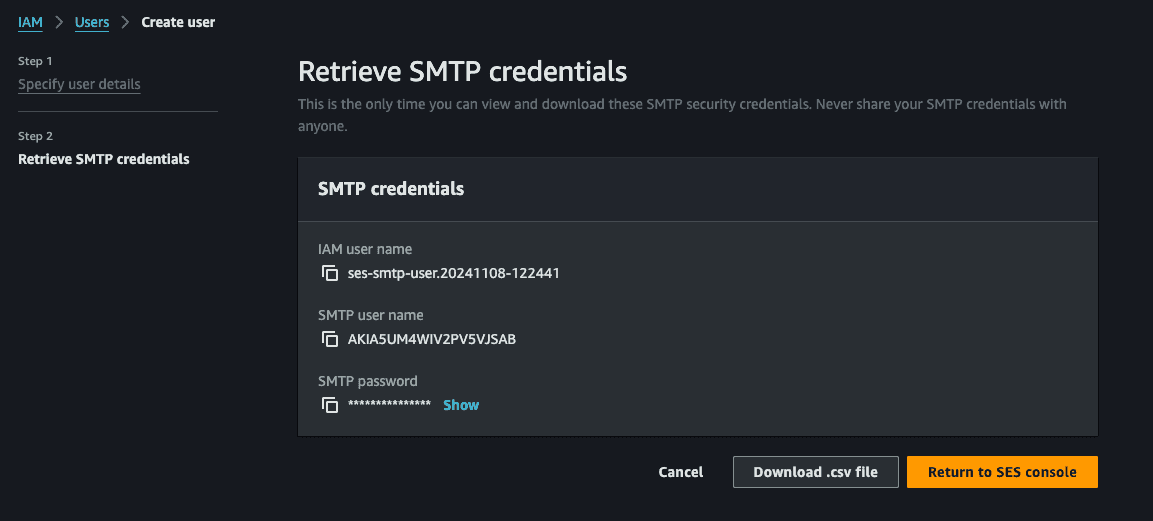Select the ses-smtp-user.20241108-122441 text

click(454, 273)
